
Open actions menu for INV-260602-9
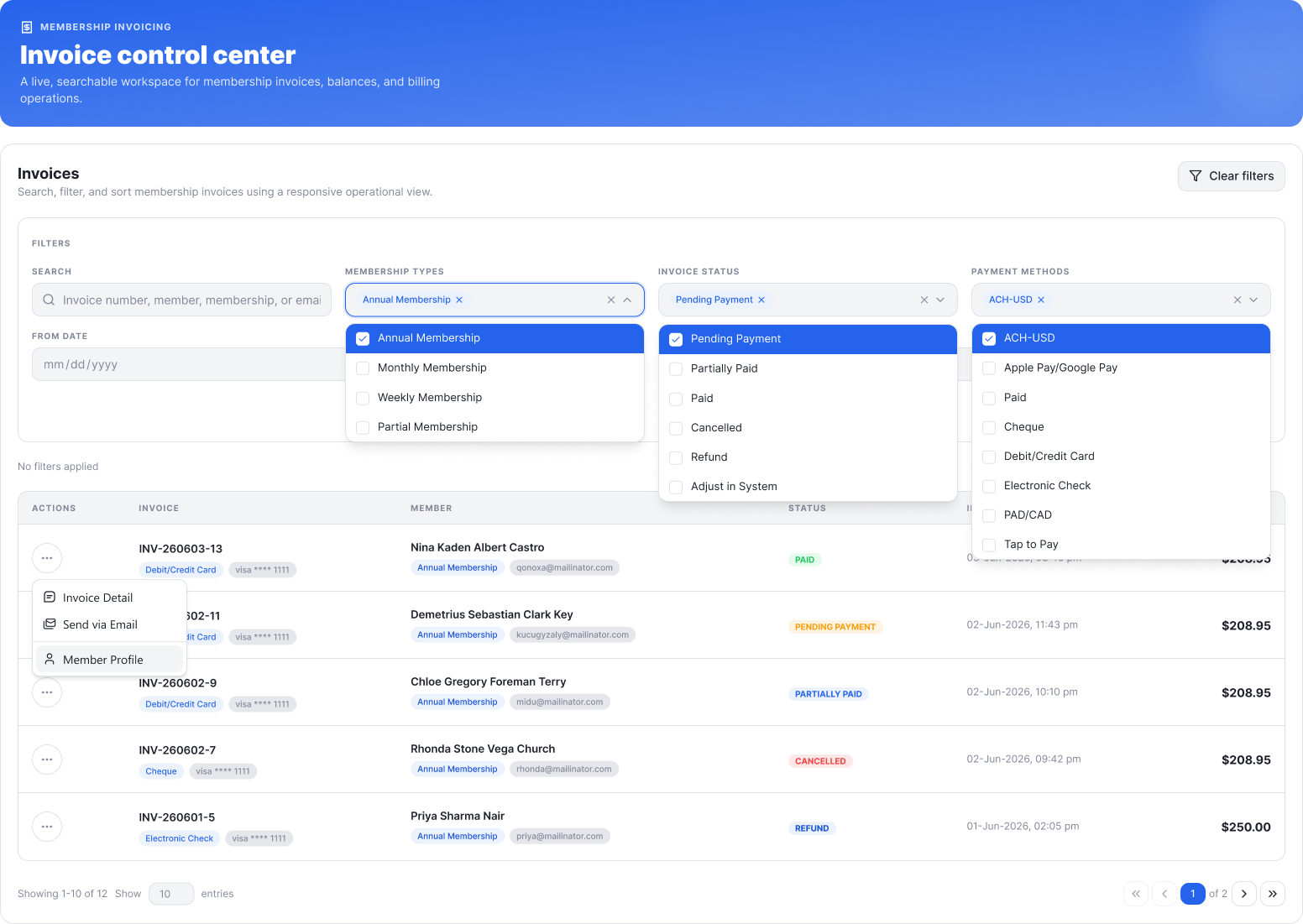point(47,692)
